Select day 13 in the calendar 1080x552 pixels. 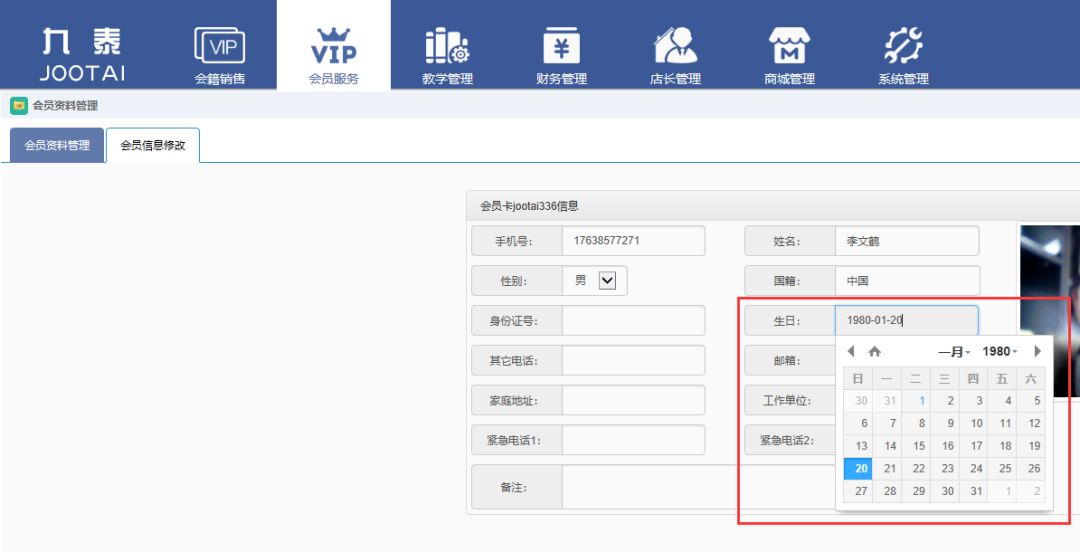(x=858, y=446)
